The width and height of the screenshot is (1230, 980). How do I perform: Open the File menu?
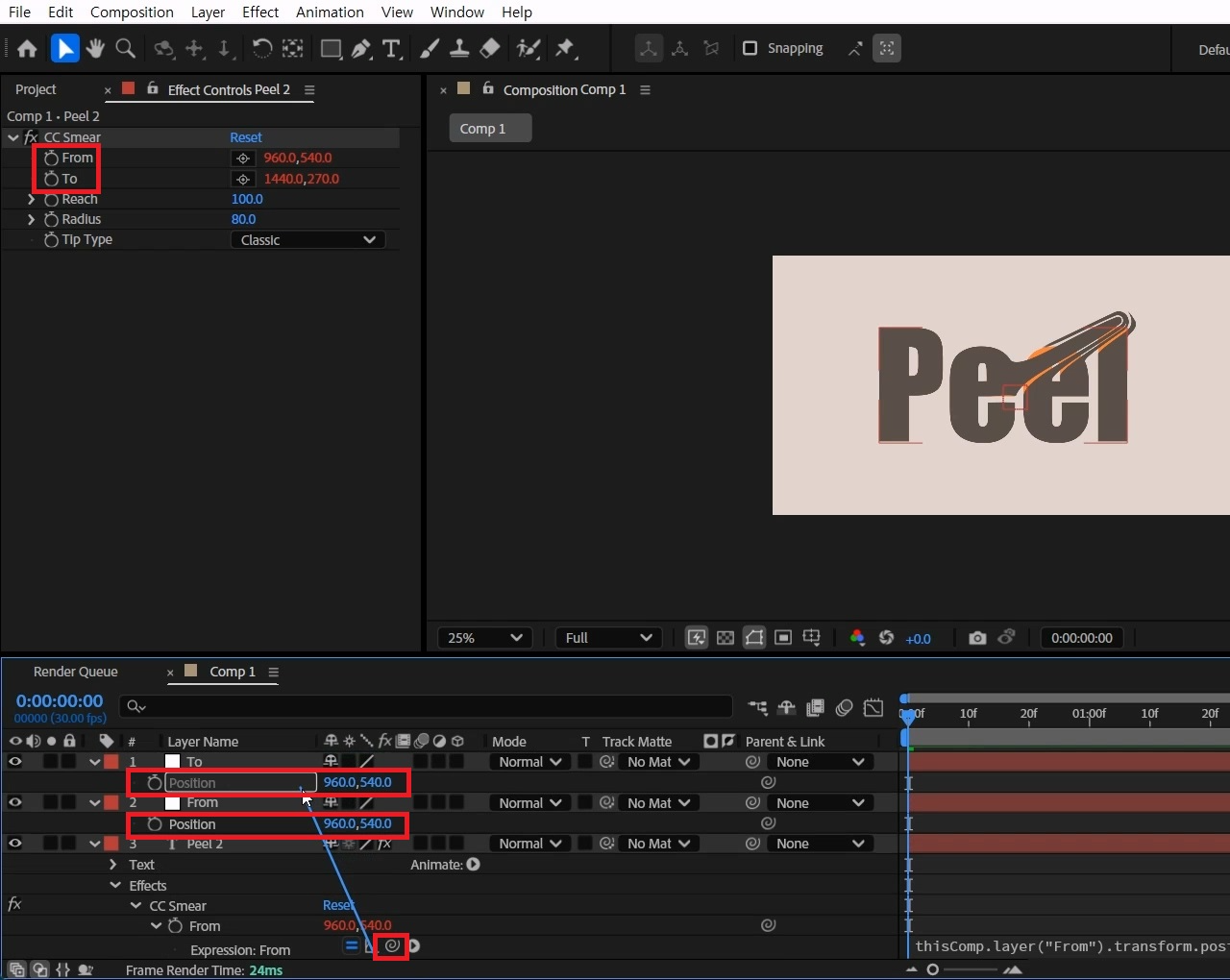[x=19, y=12]
